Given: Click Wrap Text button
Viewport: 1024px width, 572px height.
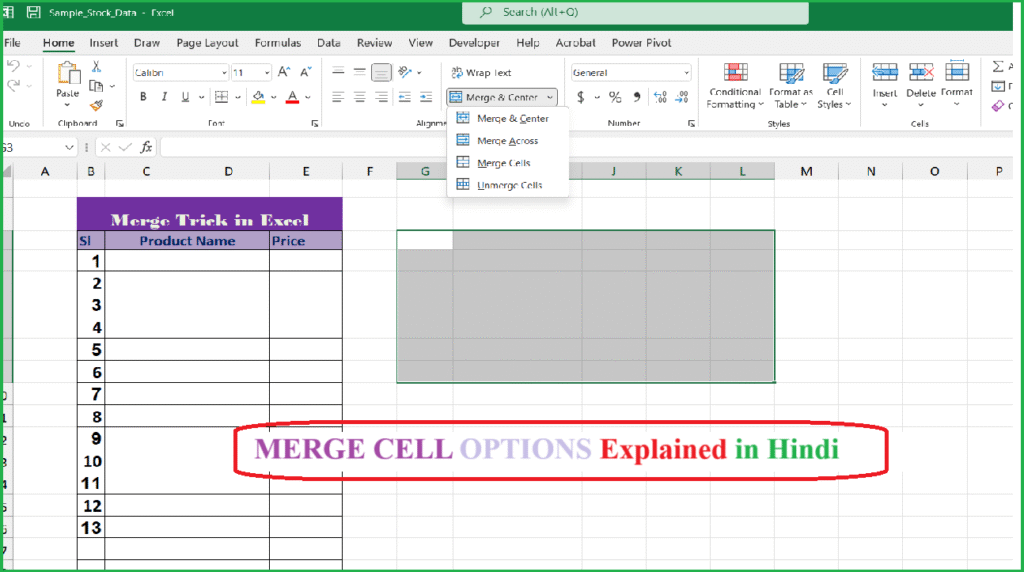Looking at the screenshot, I should (x=482, y=72).
